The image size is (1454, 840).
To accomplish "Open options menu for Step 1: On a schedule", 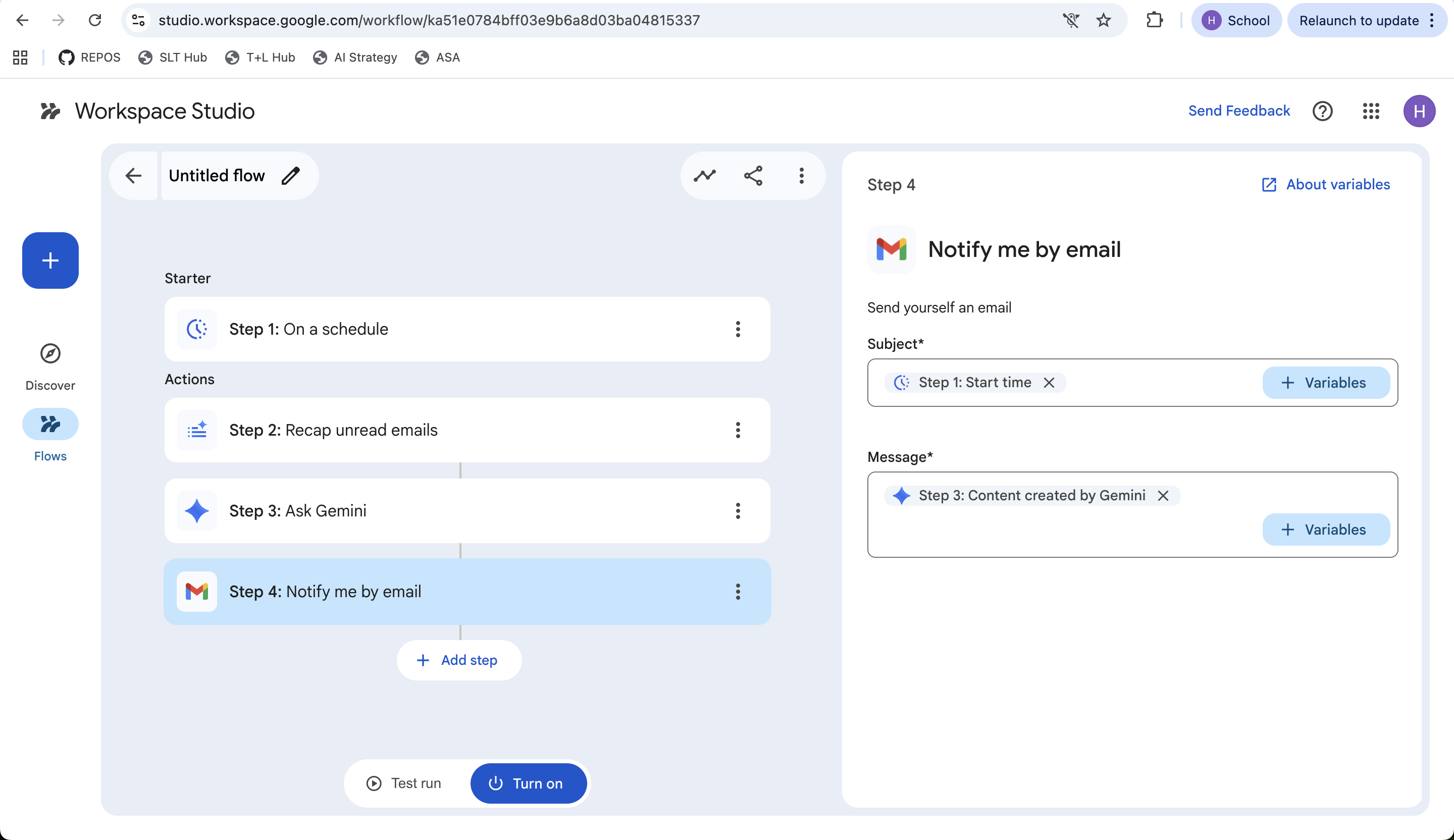I will 738,330.
